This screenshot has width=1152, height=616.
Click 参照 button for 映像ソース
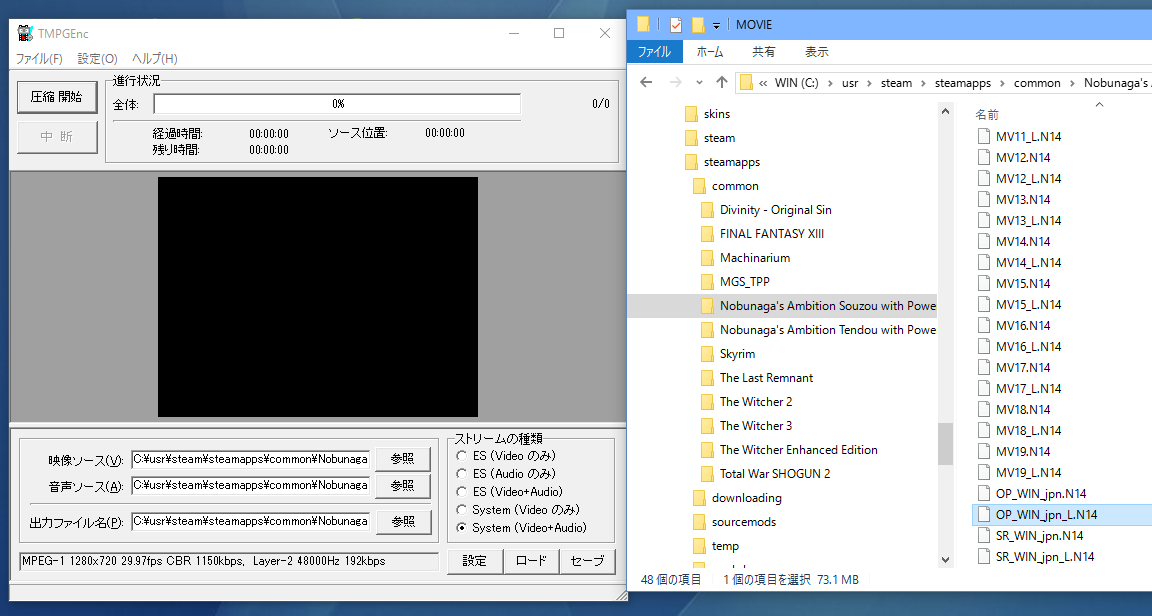pos(402,459)
